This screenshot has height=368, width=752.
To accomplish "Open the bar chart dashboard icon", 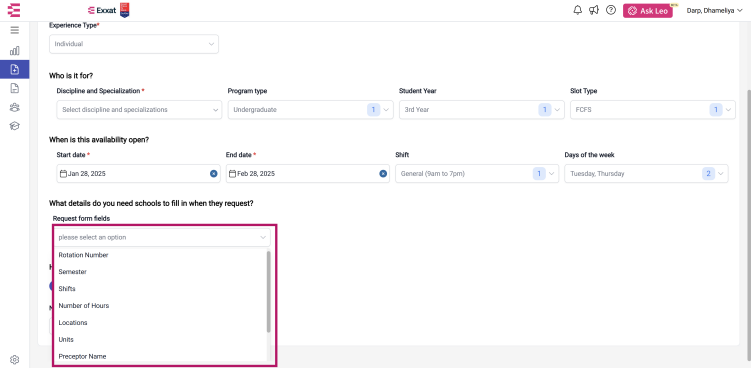I will (14, 50).
